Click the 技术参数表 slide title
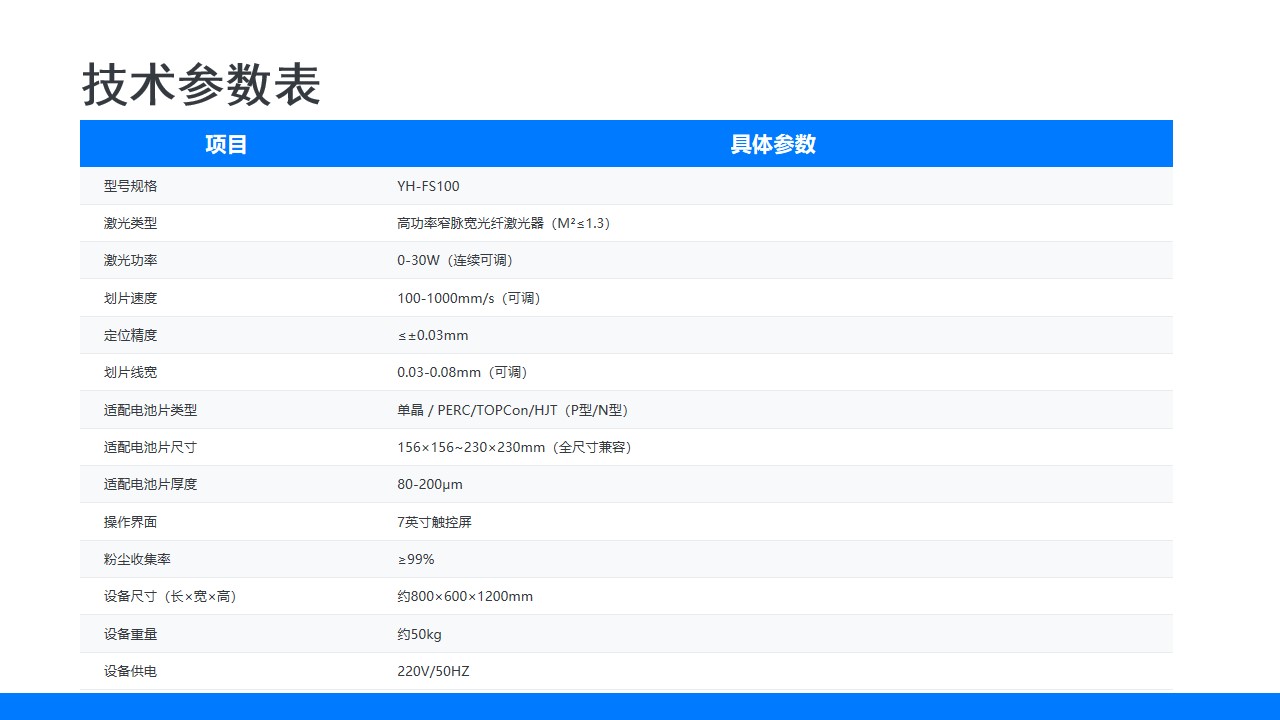 click(x=200, y=85)
